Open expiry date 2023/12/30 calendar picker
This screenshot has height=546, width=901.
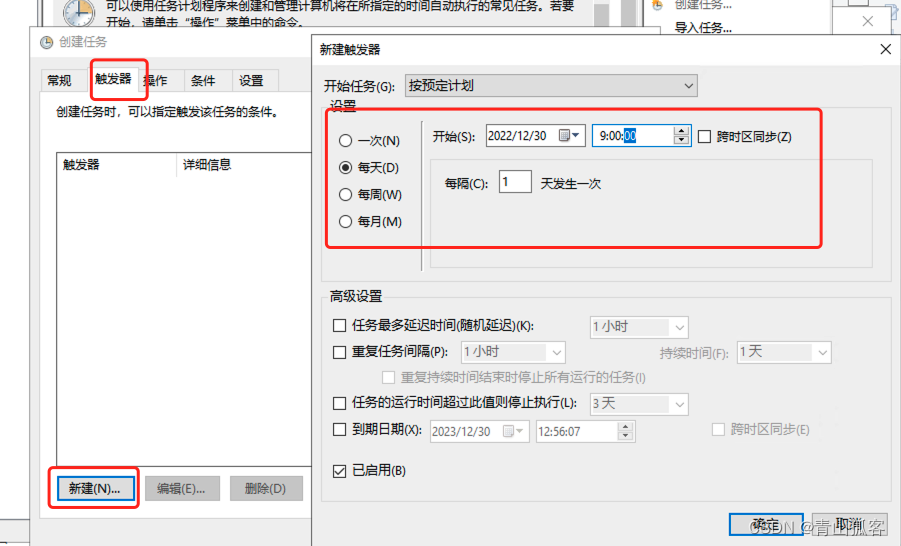click(513, 431)
